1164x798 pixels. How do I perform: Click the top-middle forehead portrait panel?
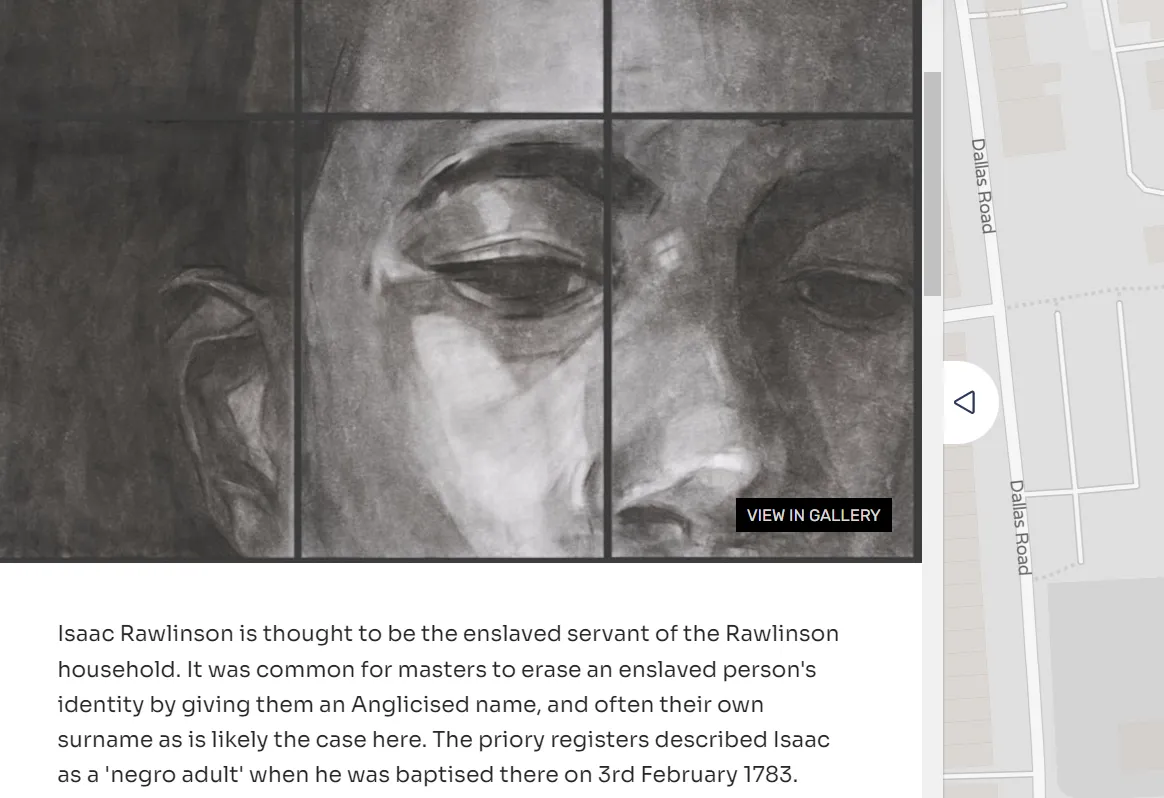point(453,56)
